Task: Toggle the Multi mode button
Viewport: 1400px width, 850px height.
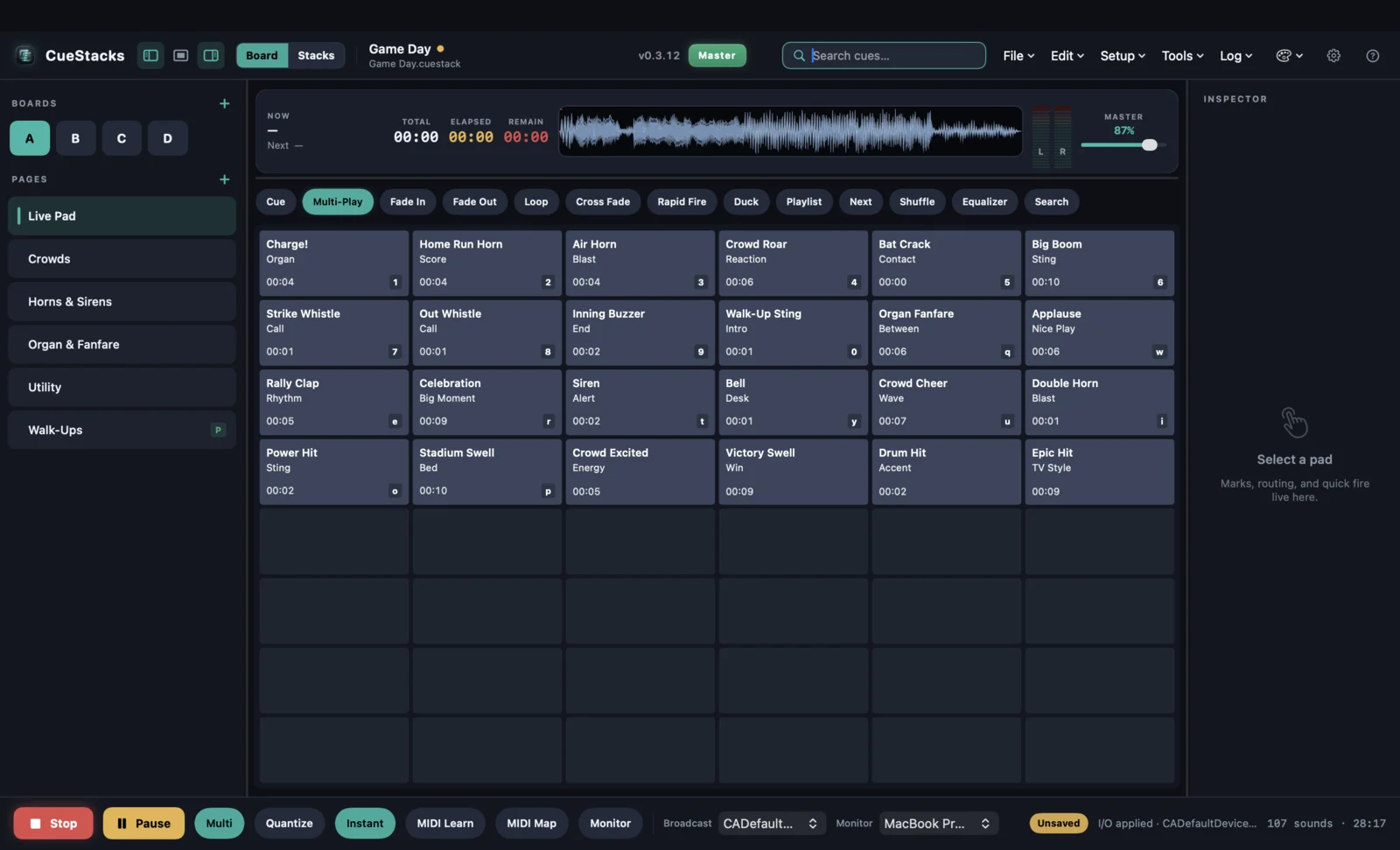Action: pyautogui.click(x=219, y=823)
